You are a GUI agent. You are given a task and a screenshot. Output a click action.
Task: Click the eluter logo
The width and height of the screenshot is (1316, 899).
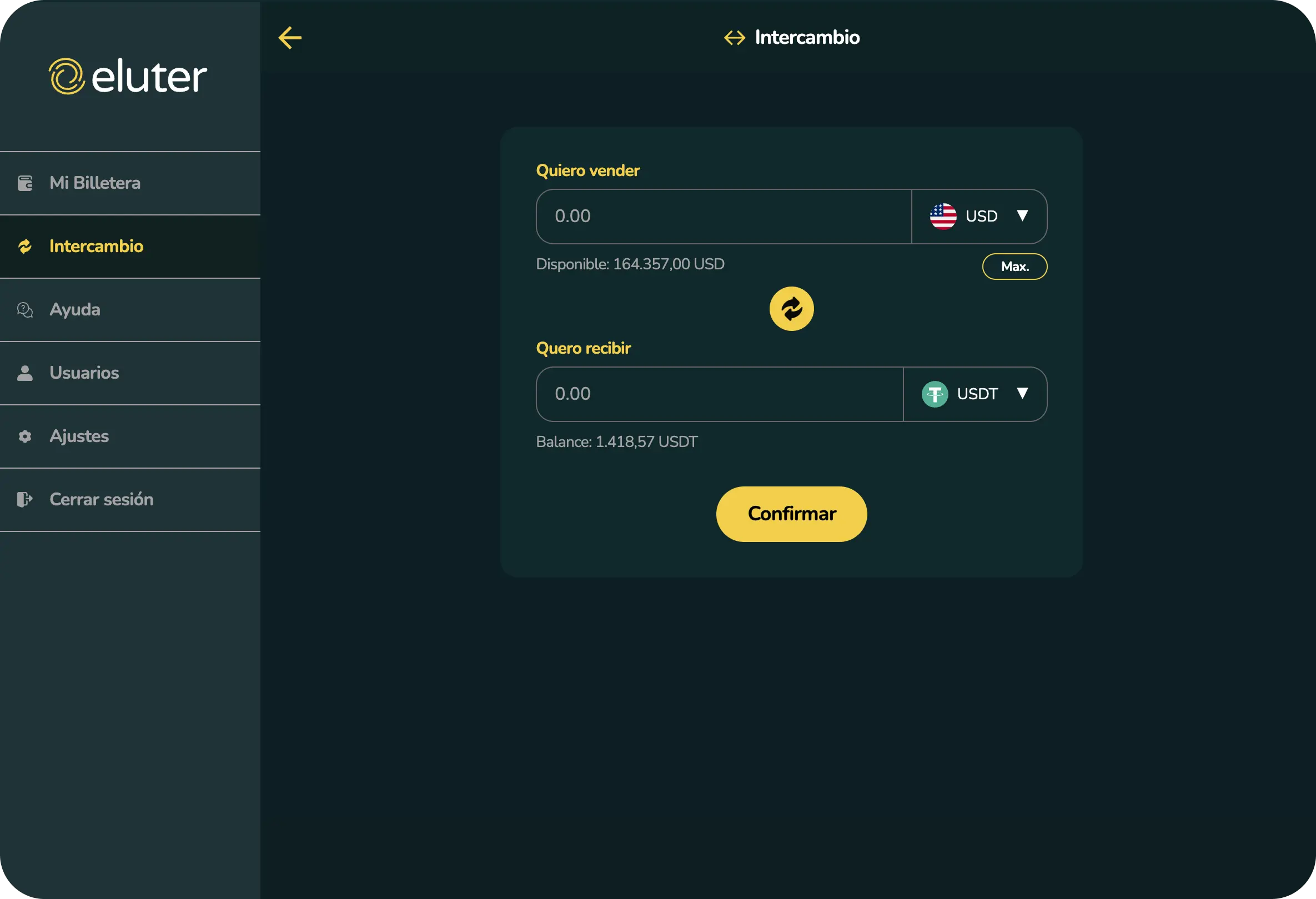[128, 77]
